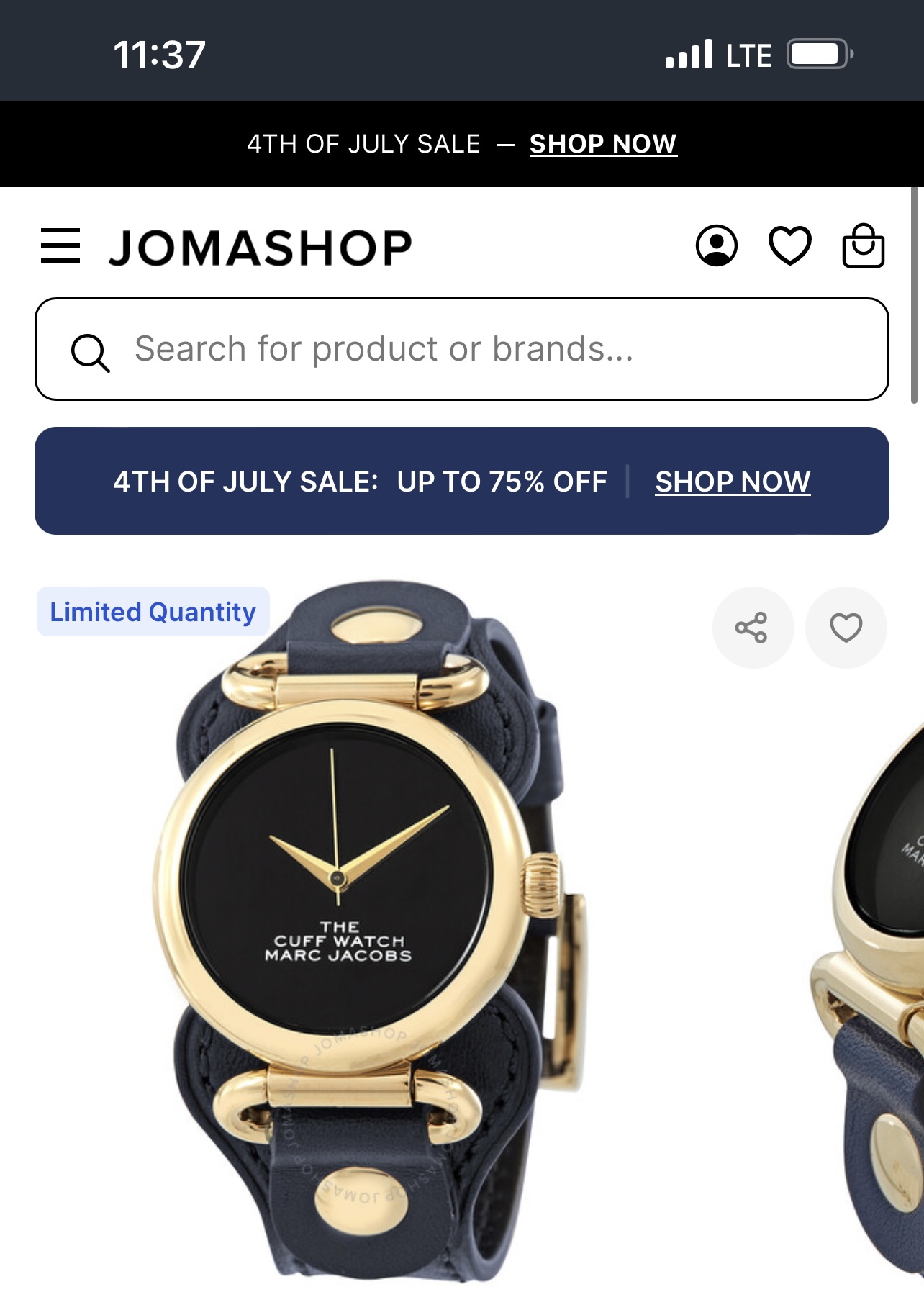
Task: Tap Shop Now in blue sale banner
Action: pos(733,482)
